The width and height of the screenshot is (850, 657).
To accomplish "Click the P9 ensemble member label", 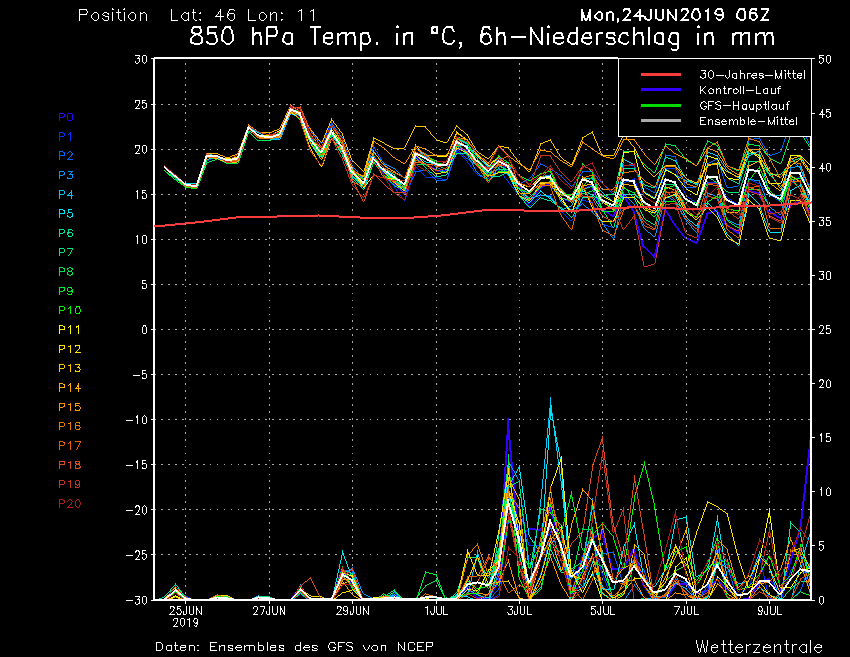I will click(66, 291).
